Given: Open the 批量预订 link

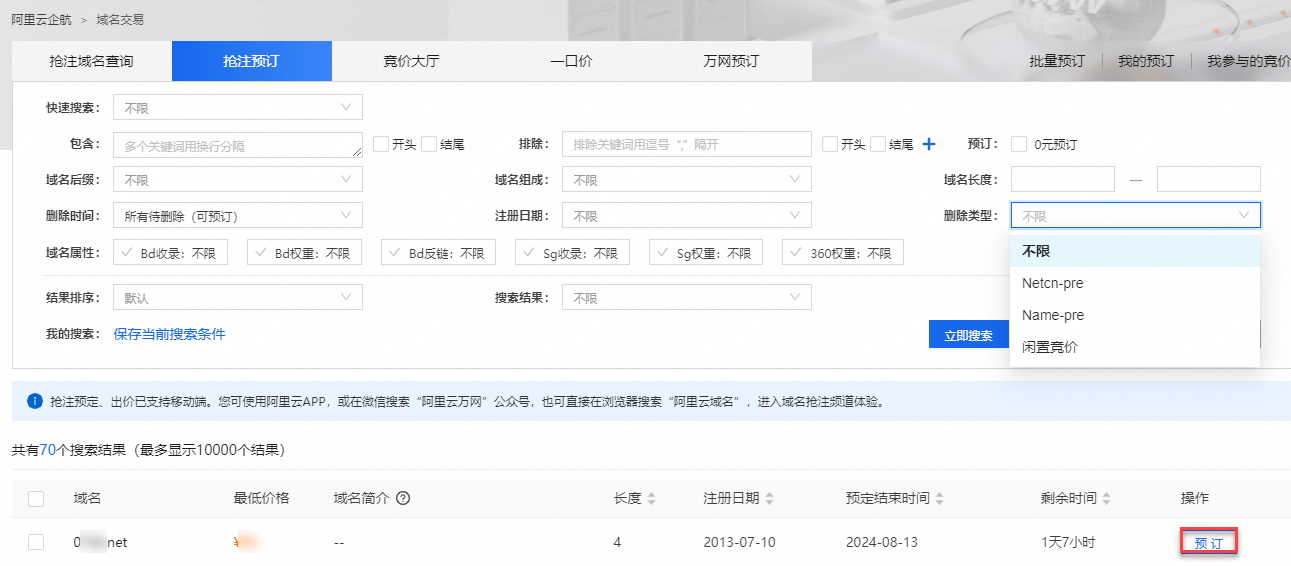Looking at the screenshot, I should pyautogui.click(x=1057, y=61).
